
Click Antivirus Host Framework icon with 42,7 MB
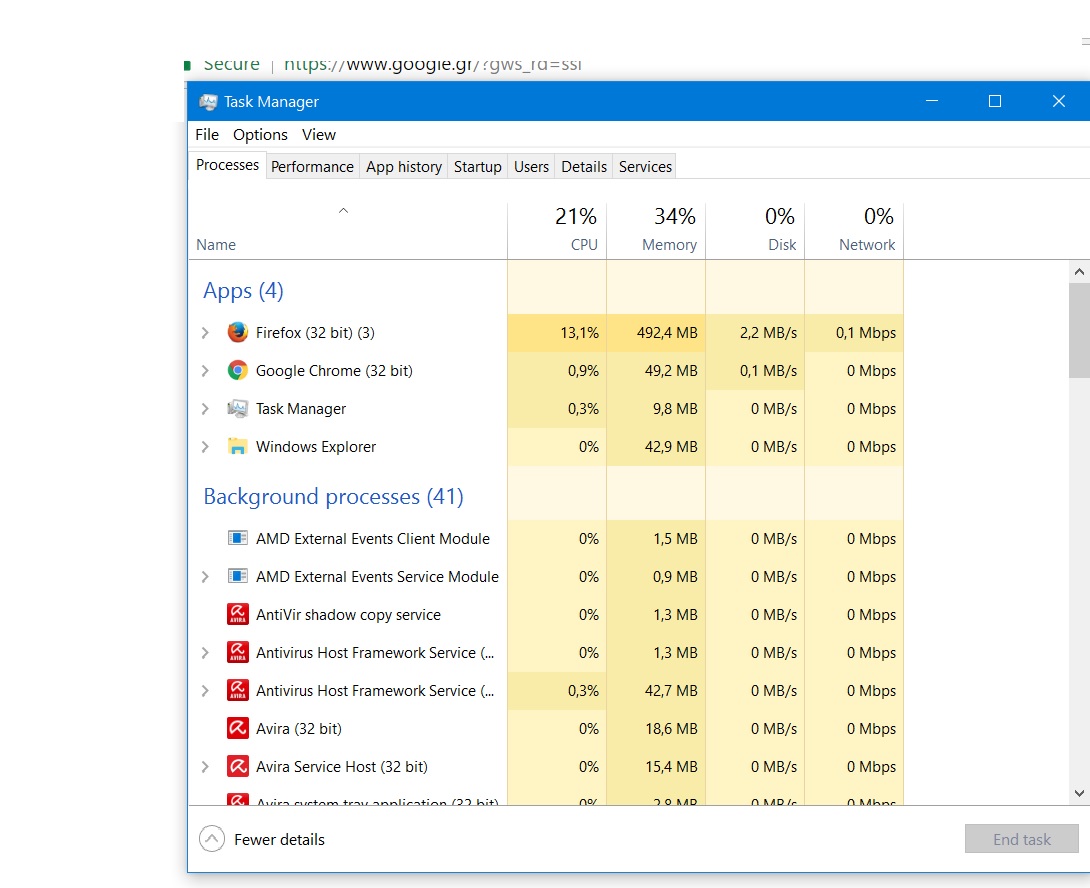click(x=238, y=691)
